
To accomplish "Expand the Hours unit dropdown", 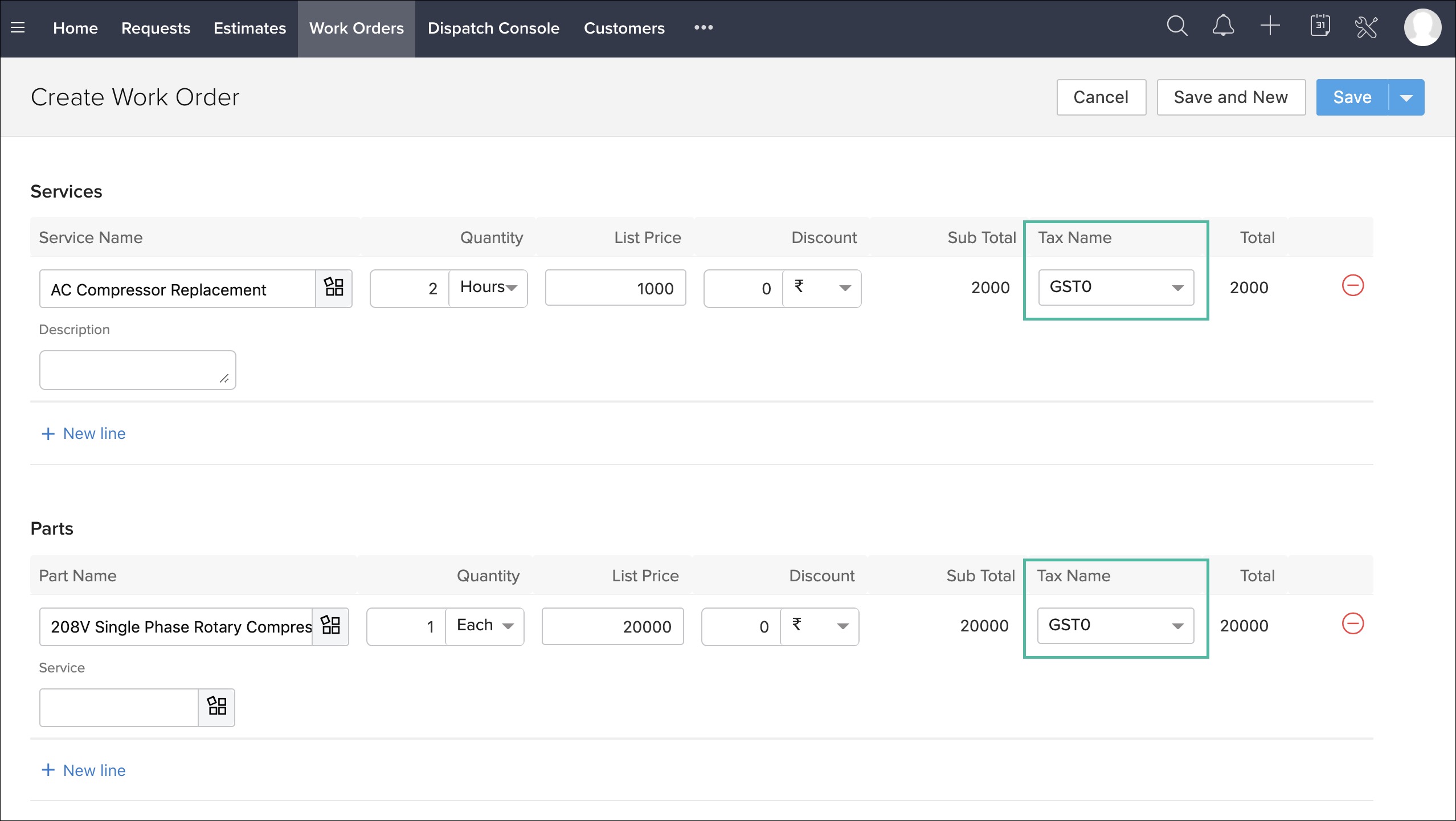I will [489, 288].
